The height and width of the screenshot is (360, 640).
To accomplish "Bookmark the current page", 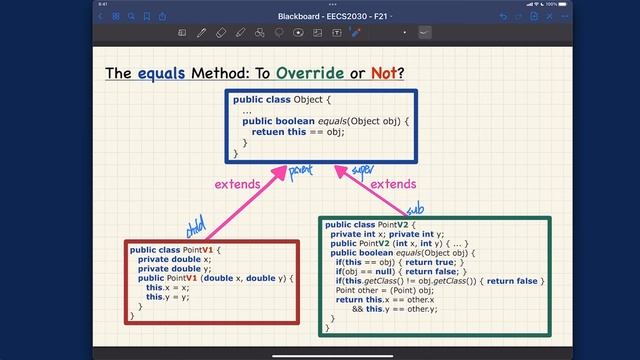I will [147, 16].
